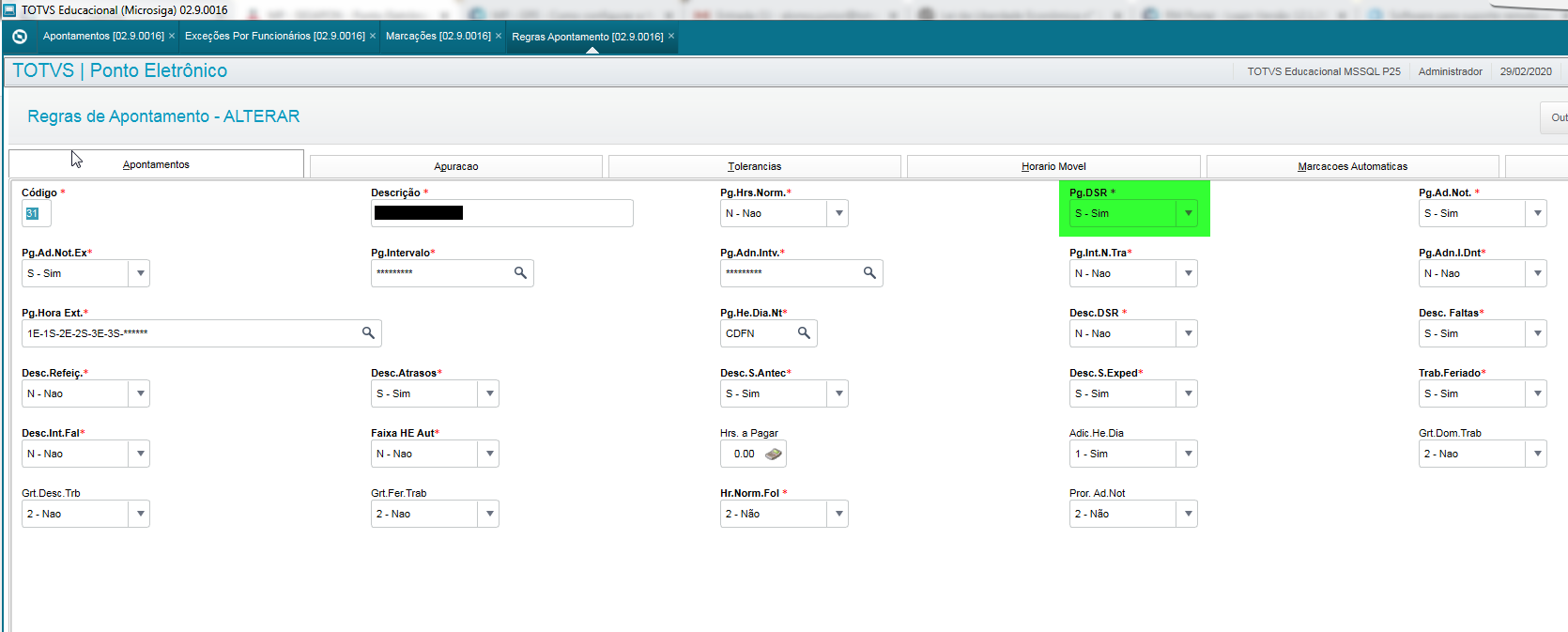Select the Regras Apontamento window tab
Viewport: 1568px width, 632px height.
[x=588, y=37]
